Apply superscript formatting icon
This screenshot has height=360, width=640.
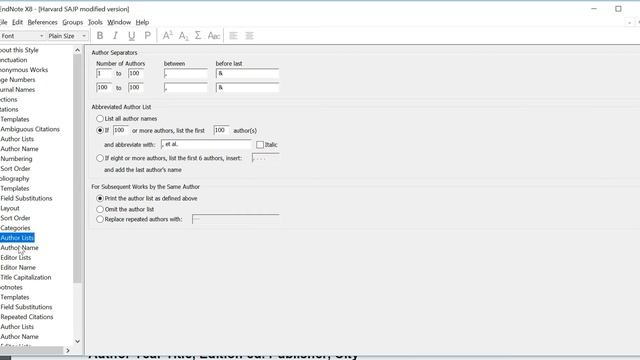[167, 36]
